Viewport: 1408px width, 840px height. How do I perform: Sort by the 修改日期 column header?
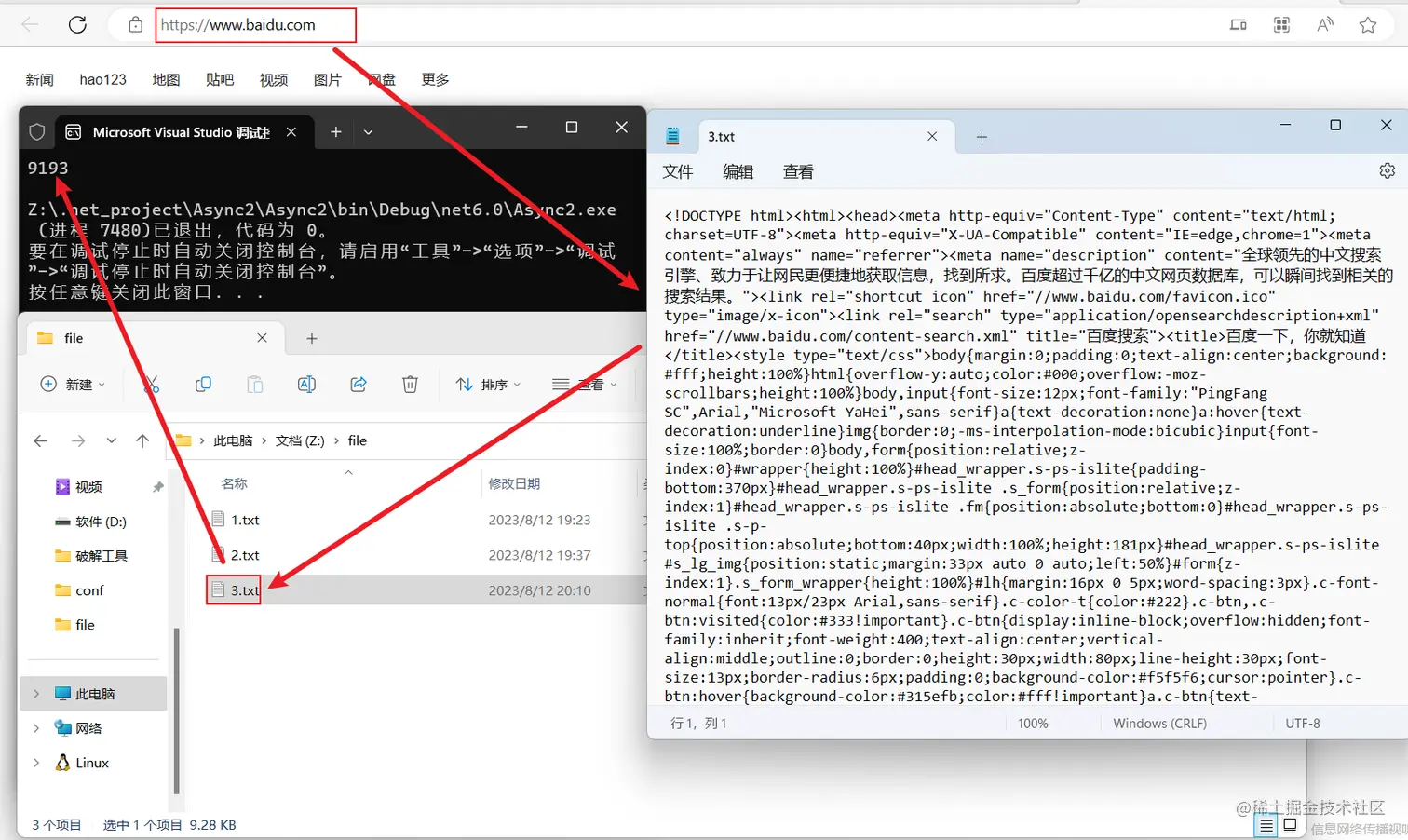[514, 484]
